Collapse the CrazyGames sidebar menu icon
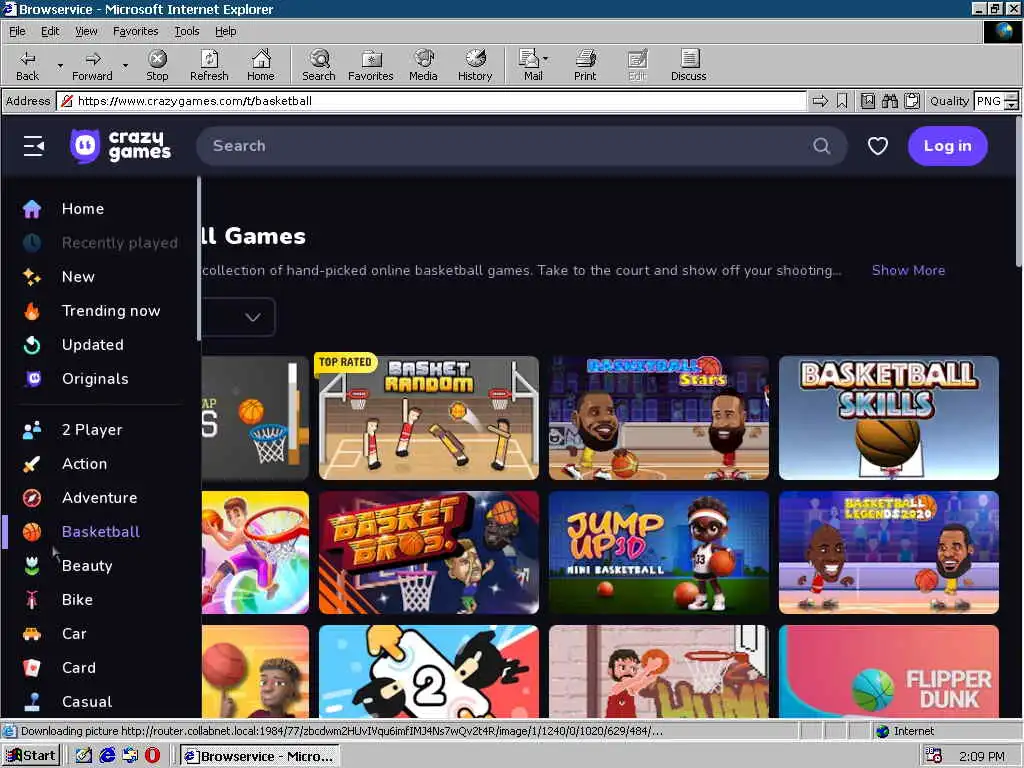 [x=33, y=146]
